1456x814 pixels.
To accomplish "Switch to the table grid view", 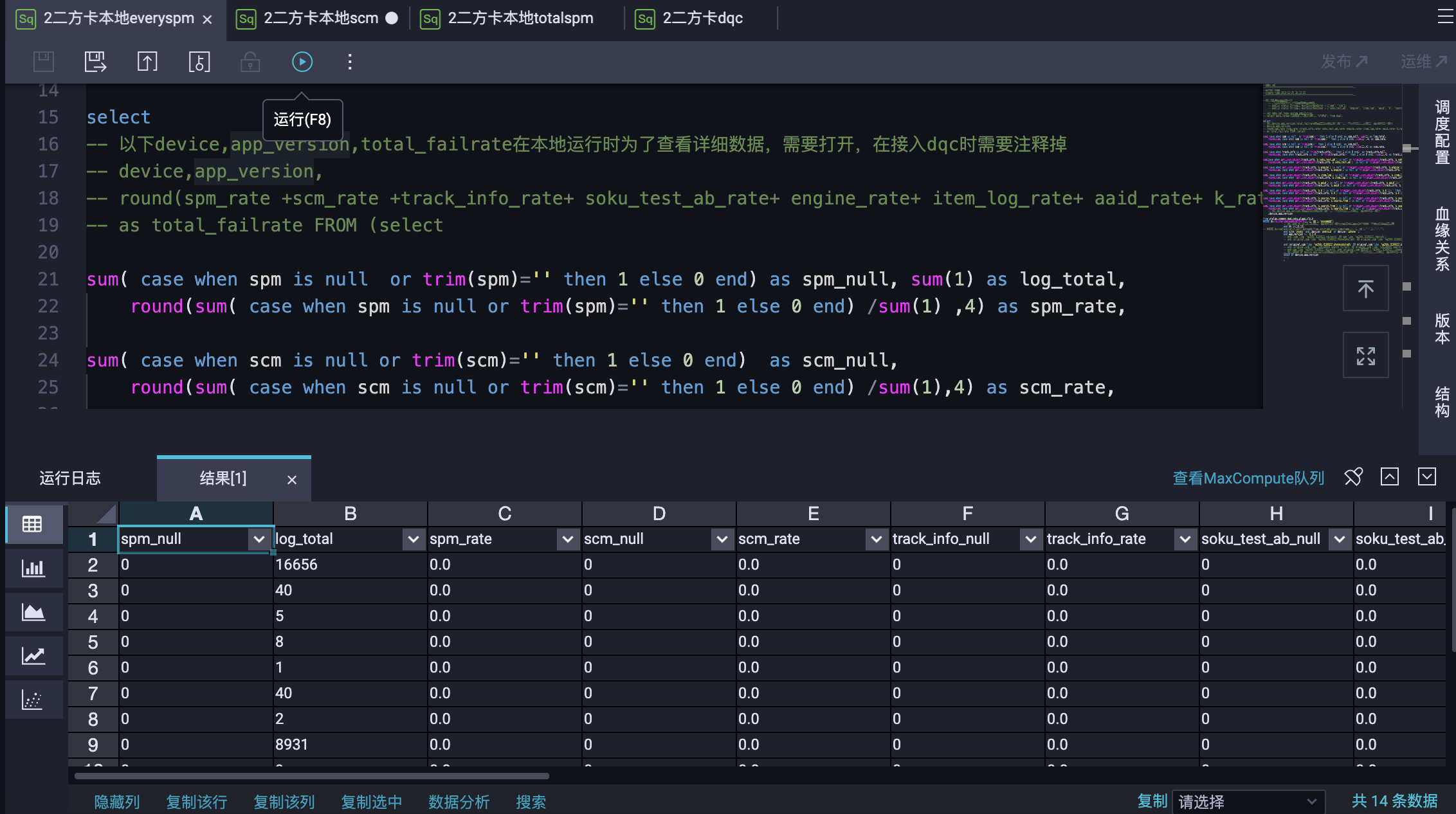I will [x=33, y=524].
